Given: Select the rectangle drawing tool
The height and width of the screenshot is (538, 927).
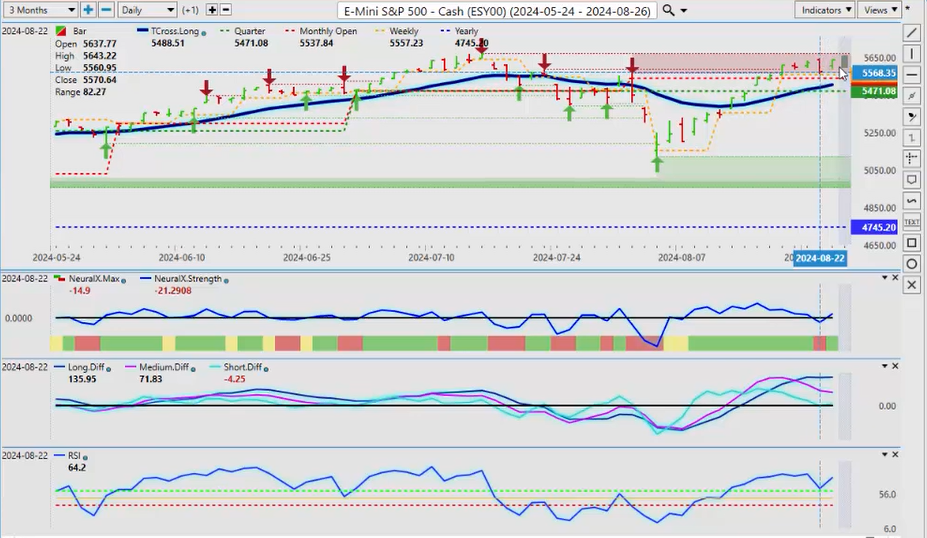Looking at the screenshot, I should click(911, 243).
